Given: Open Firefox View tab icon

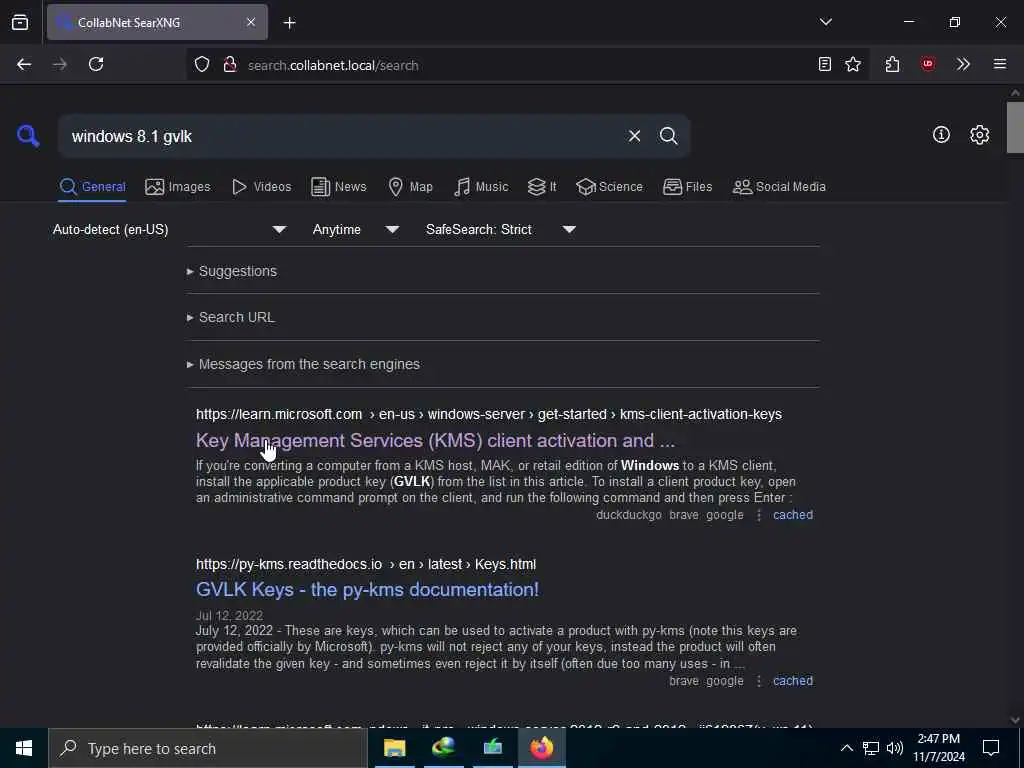Looking at the screenshot, I should point(20,22).
